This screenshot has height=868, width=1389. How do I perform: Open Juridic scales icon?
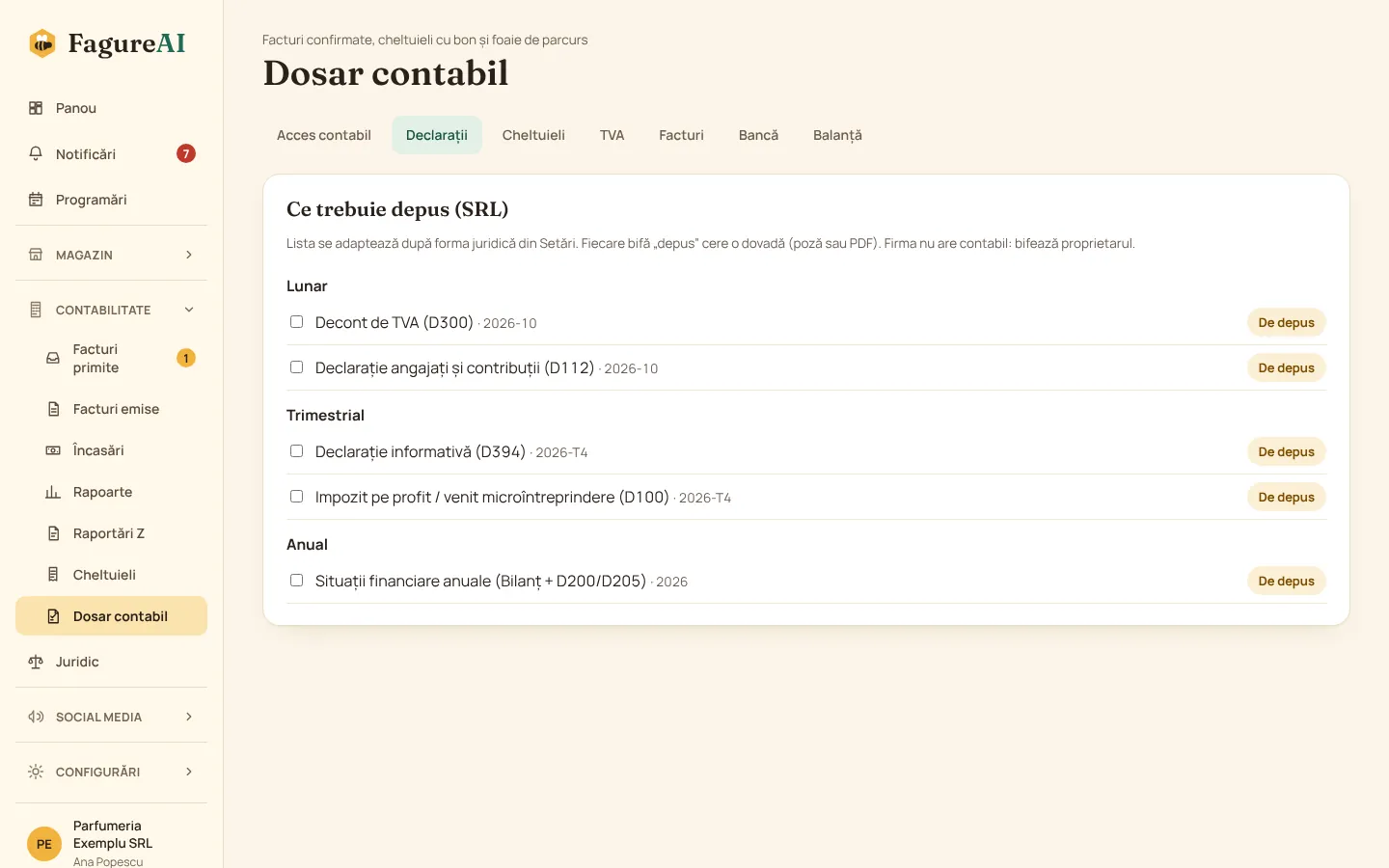point(36,662)
